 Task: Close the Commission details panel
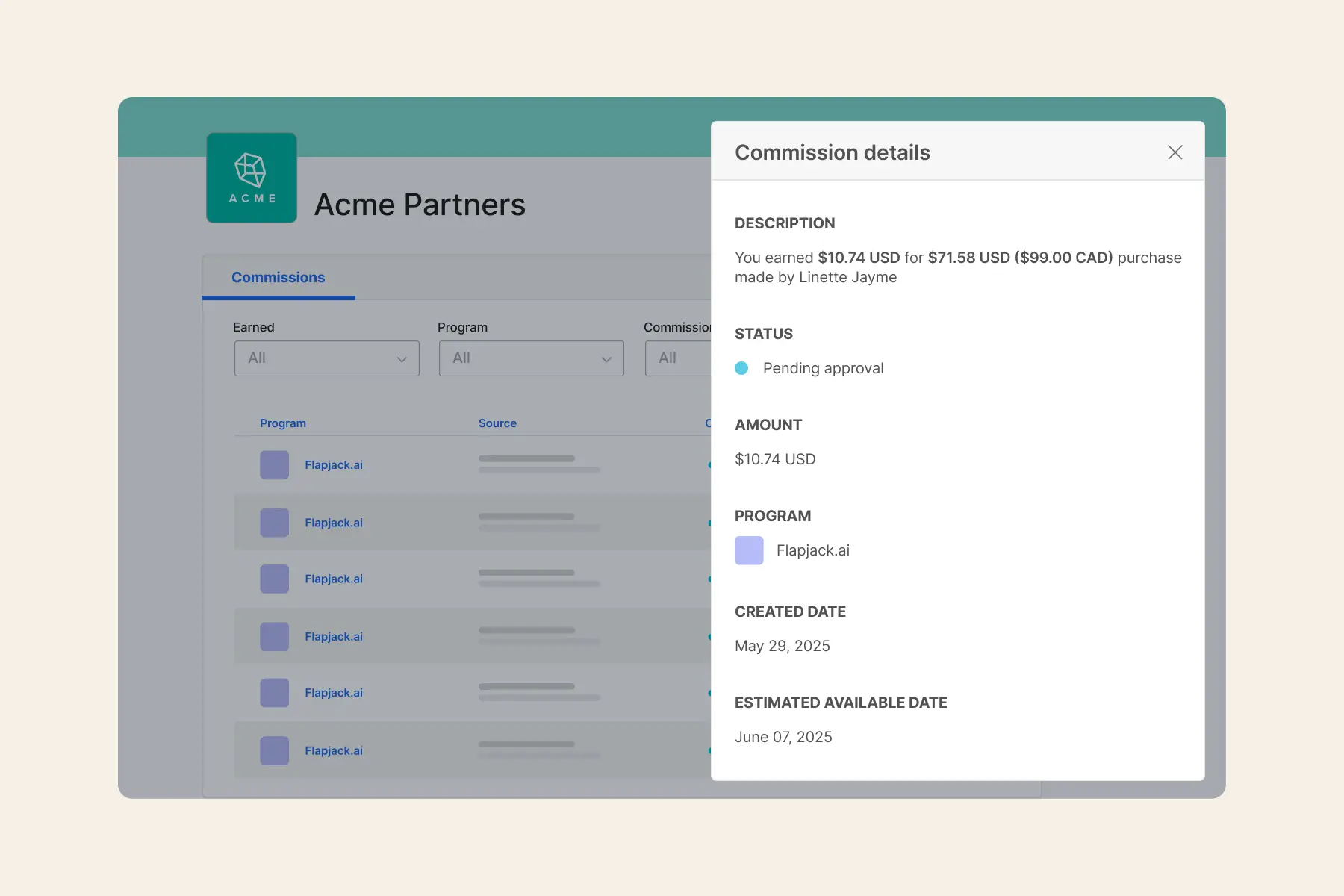[1175, 152]
